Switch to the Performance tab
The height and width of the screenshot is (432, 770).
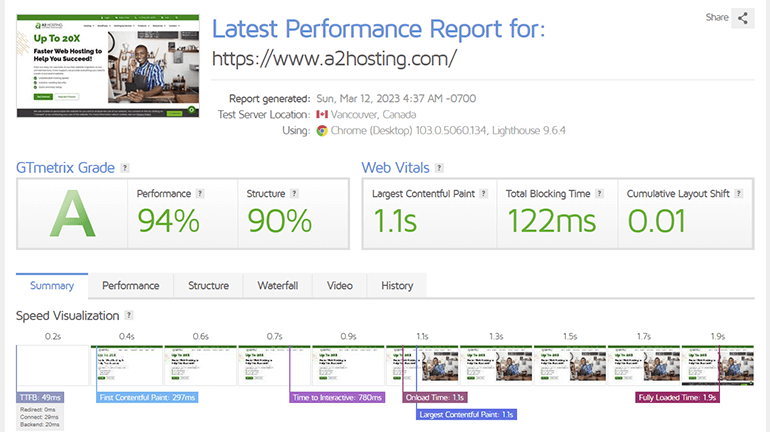click(131, 286)
